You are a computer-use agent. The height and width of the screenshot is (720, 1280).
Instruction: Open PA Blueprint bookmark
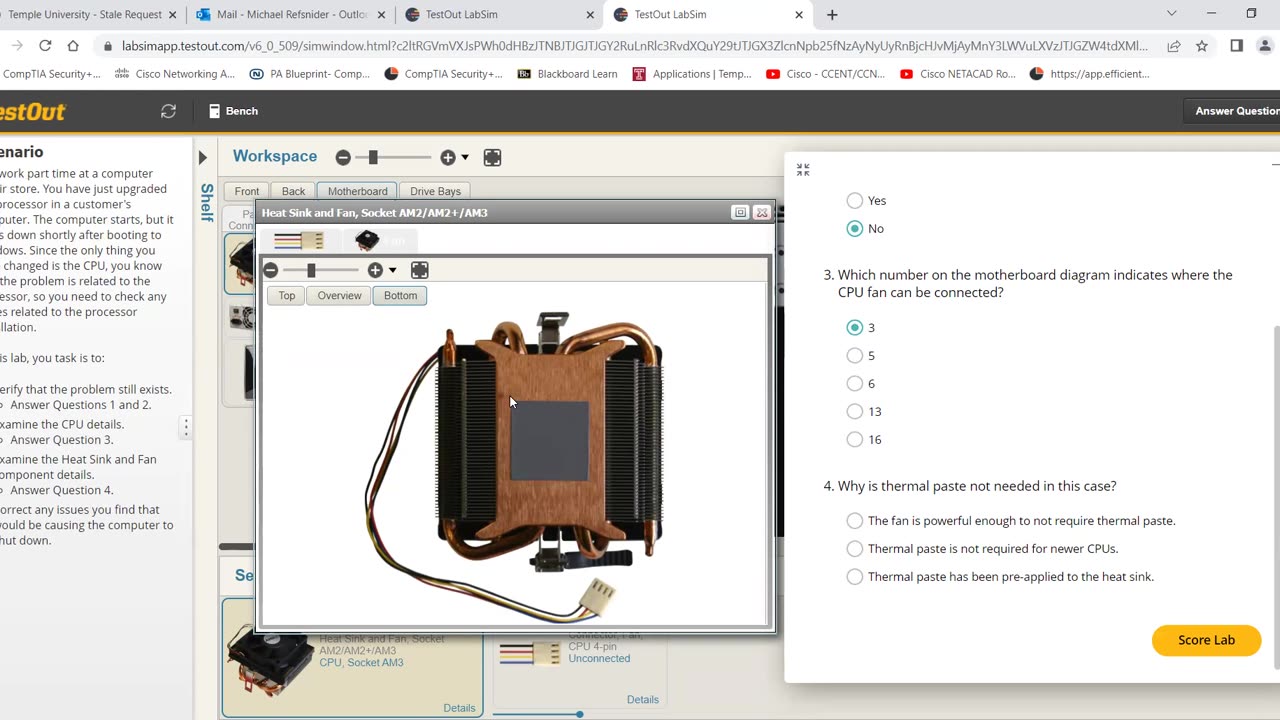[309, 74]
